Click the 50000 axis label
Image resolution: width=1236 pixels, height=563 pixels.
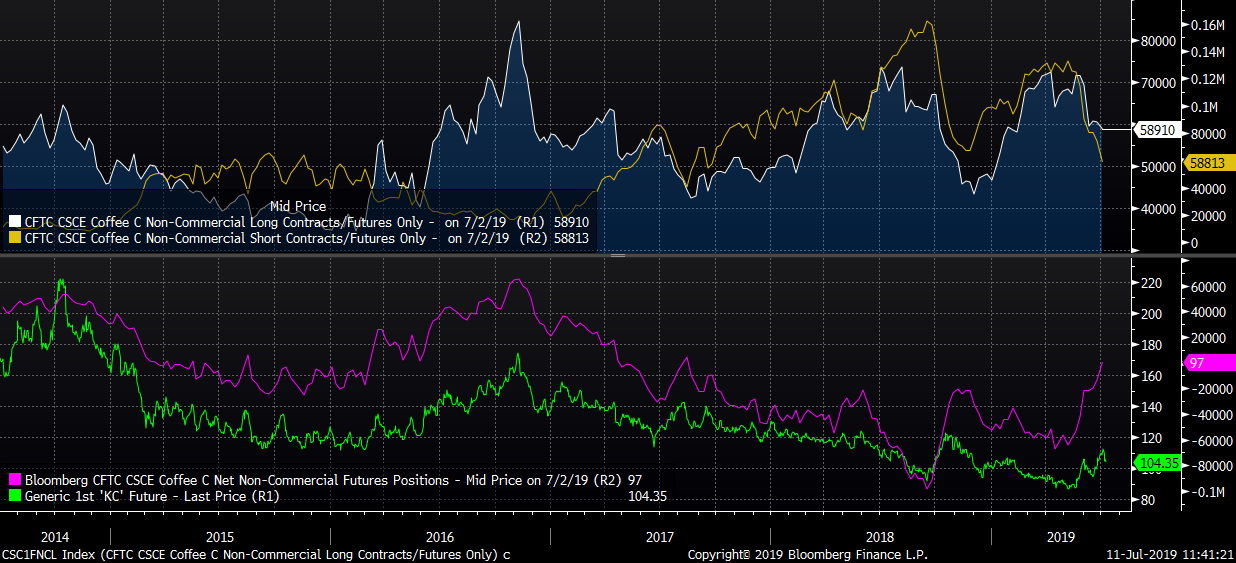1156,167
